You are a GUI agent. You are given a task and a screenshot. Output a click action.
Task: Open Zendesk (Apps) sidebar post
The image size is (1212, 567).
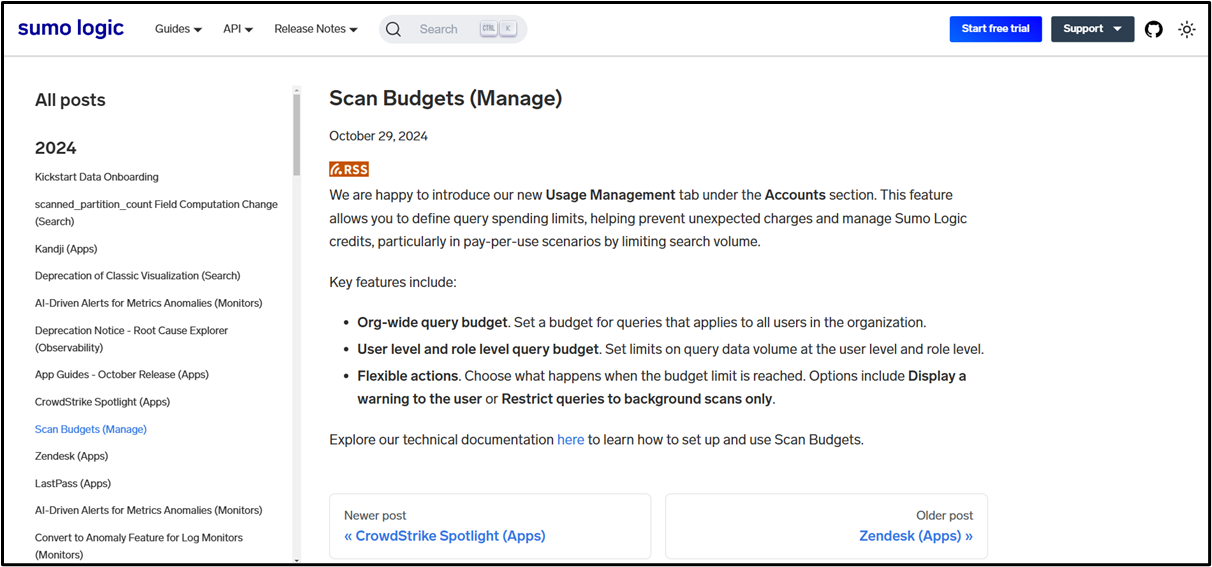click(72, 456)
